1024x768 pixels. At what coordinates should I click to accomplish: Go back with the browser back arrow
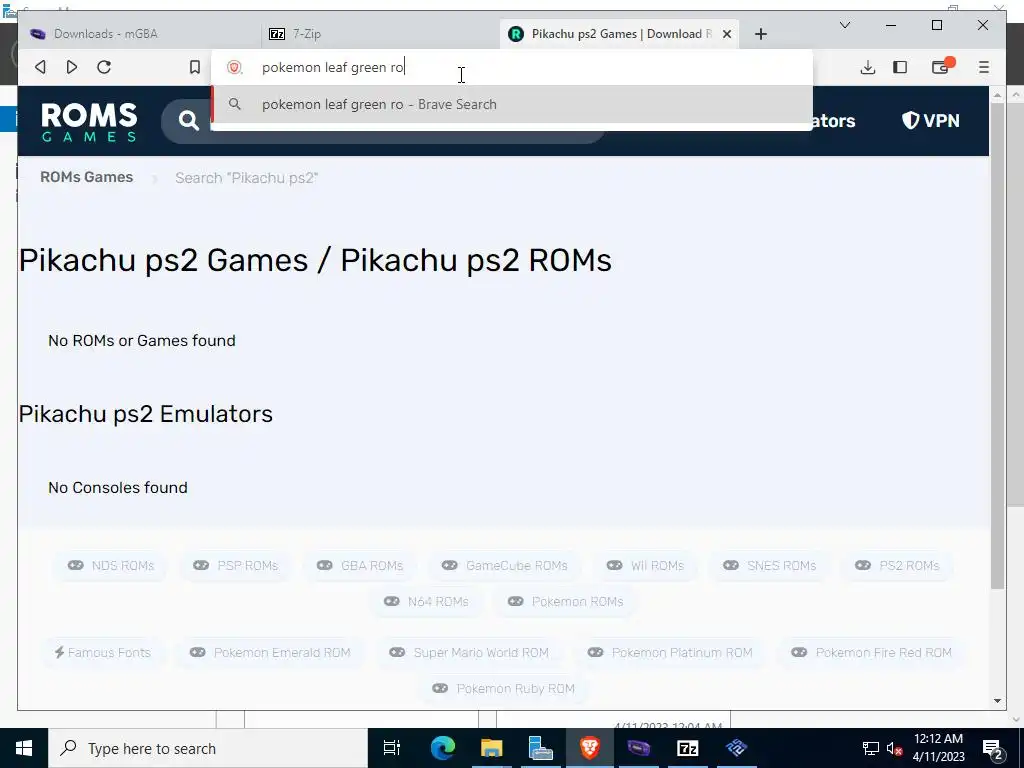[40, 67]
